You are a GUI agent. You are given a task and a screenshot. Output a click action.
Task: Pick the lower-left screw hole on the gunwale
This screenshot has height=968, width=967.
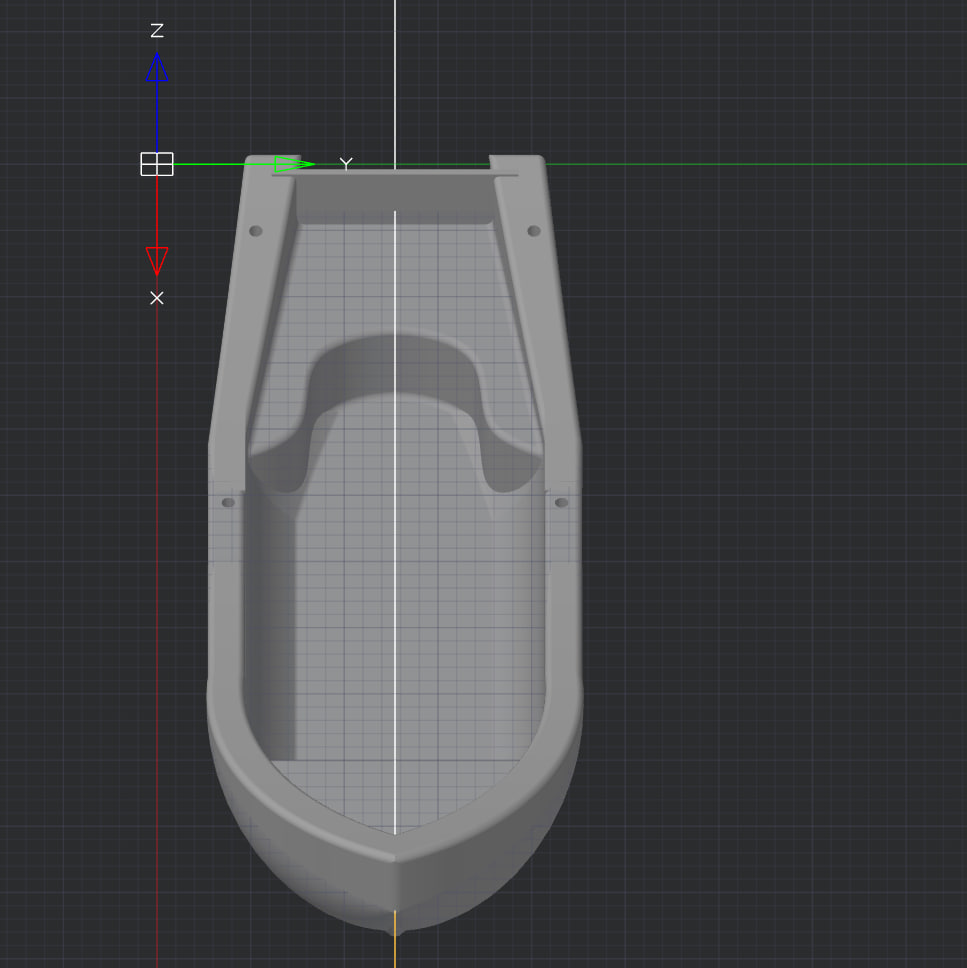click(x=228, y=502)
